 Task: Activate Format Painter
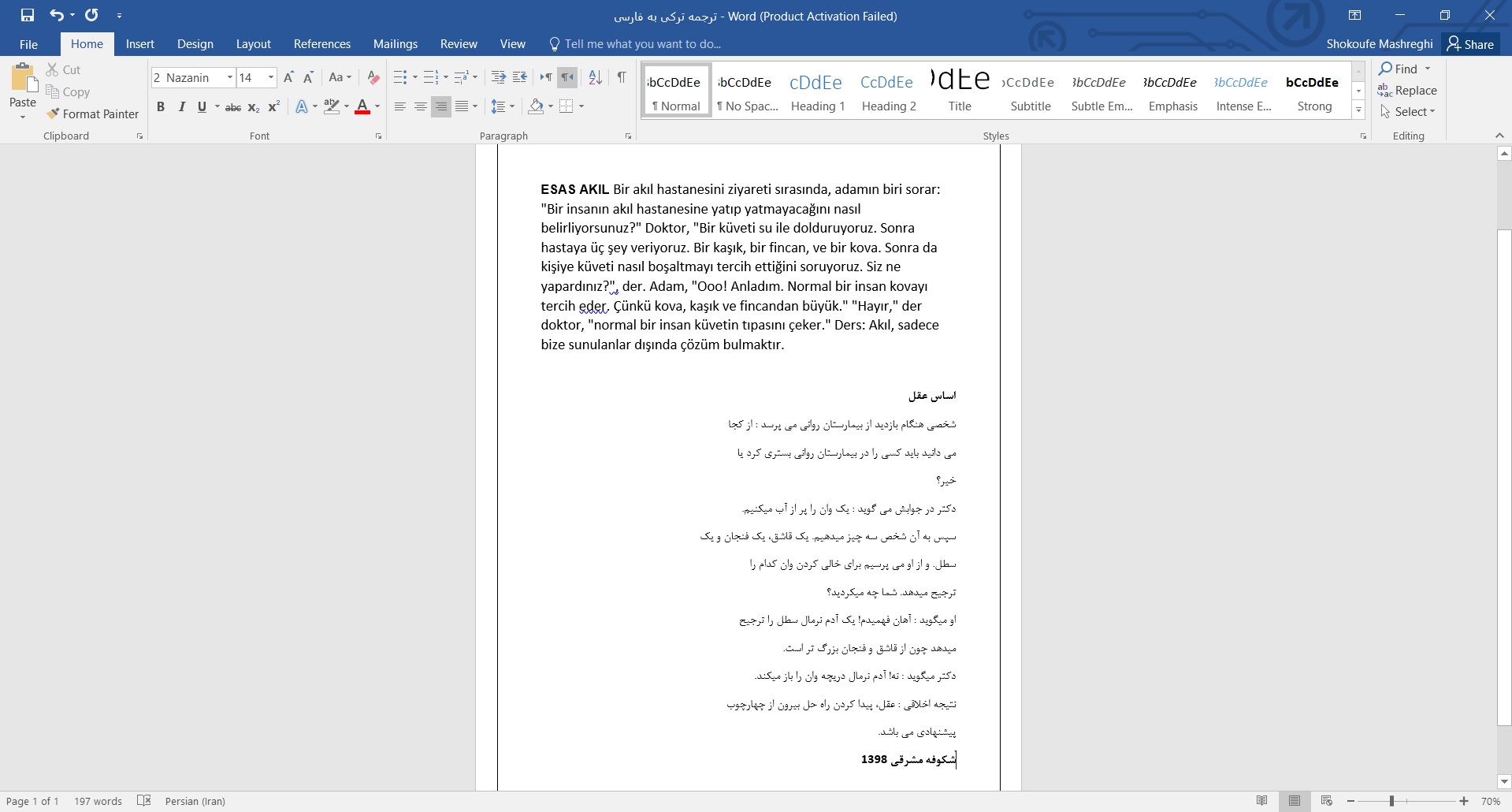pos(92,114)
